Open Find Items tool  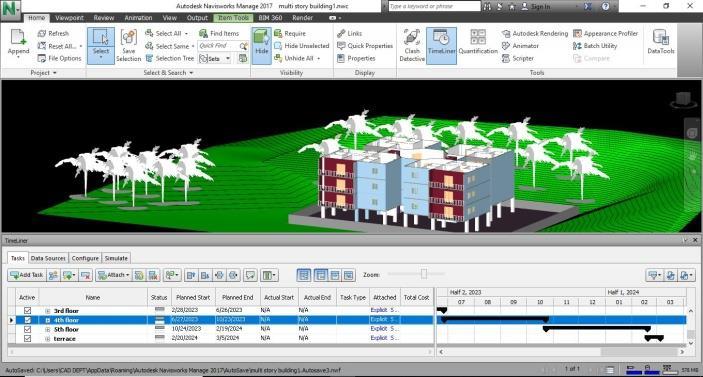pyautogui.click(x=219, y=34)
